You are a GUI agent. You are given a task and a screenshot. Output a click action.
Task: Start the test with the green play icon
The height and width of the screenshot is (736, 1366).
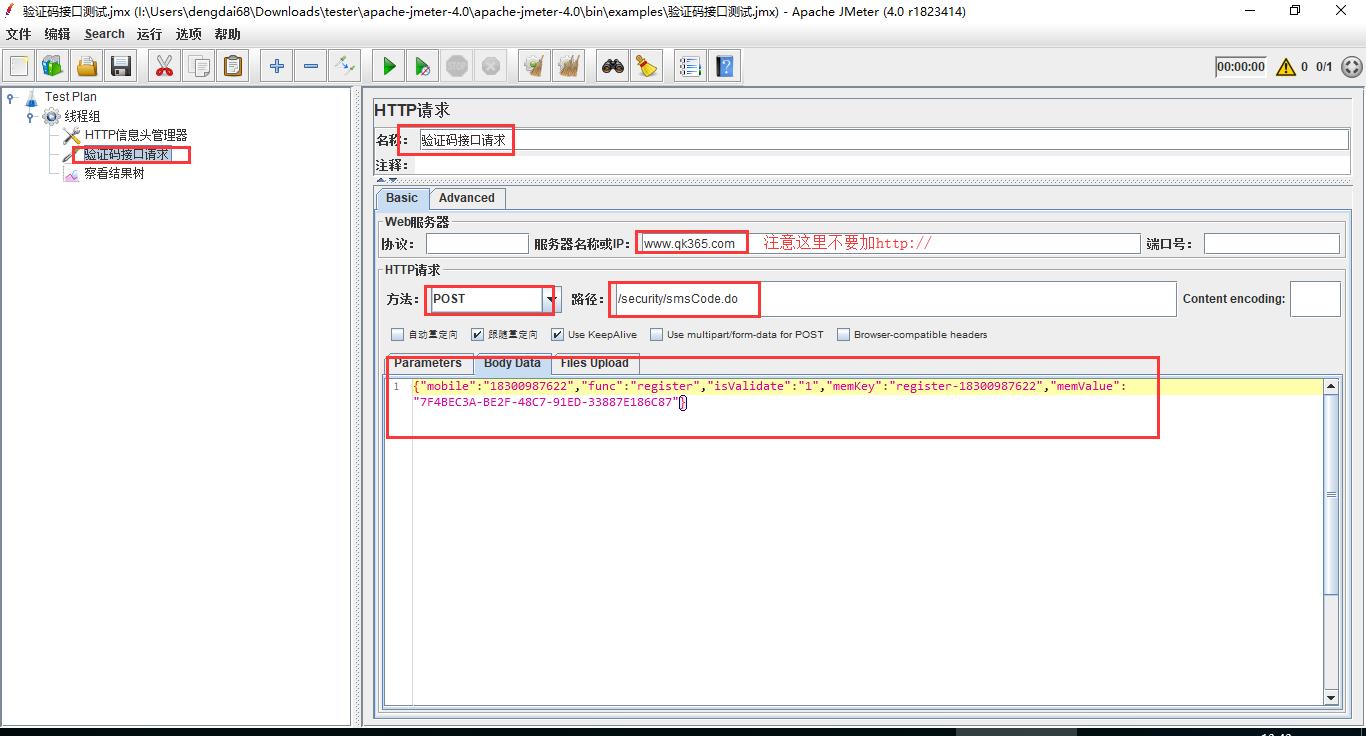tap(388, 66)
